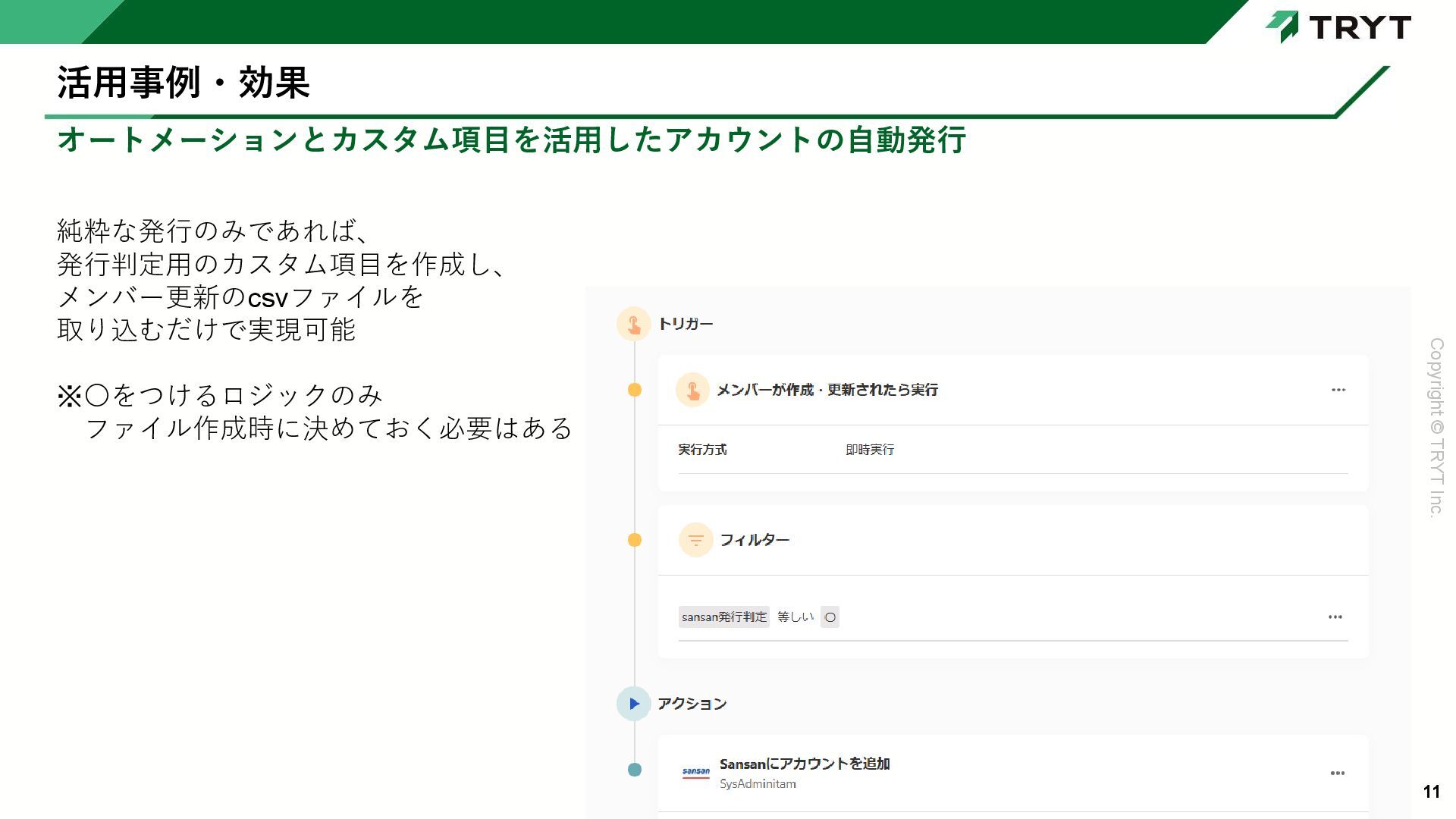1456x819 pixels.
Task: Click the アクション play arrow icon
Action: (x=634, y=704)
